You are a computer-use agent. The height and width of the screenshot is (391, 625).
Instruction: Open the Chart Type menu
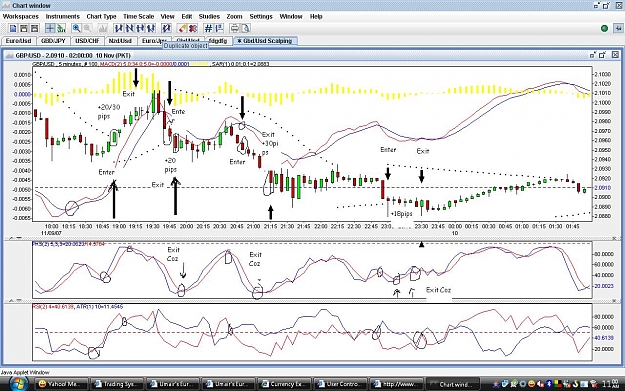[101, 16]
